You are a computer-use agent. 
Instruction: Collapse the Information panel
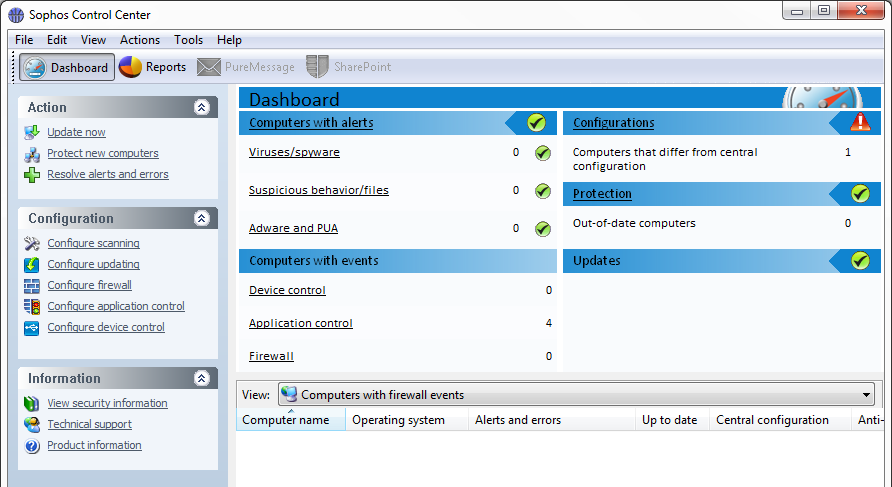tap(201, 378)
